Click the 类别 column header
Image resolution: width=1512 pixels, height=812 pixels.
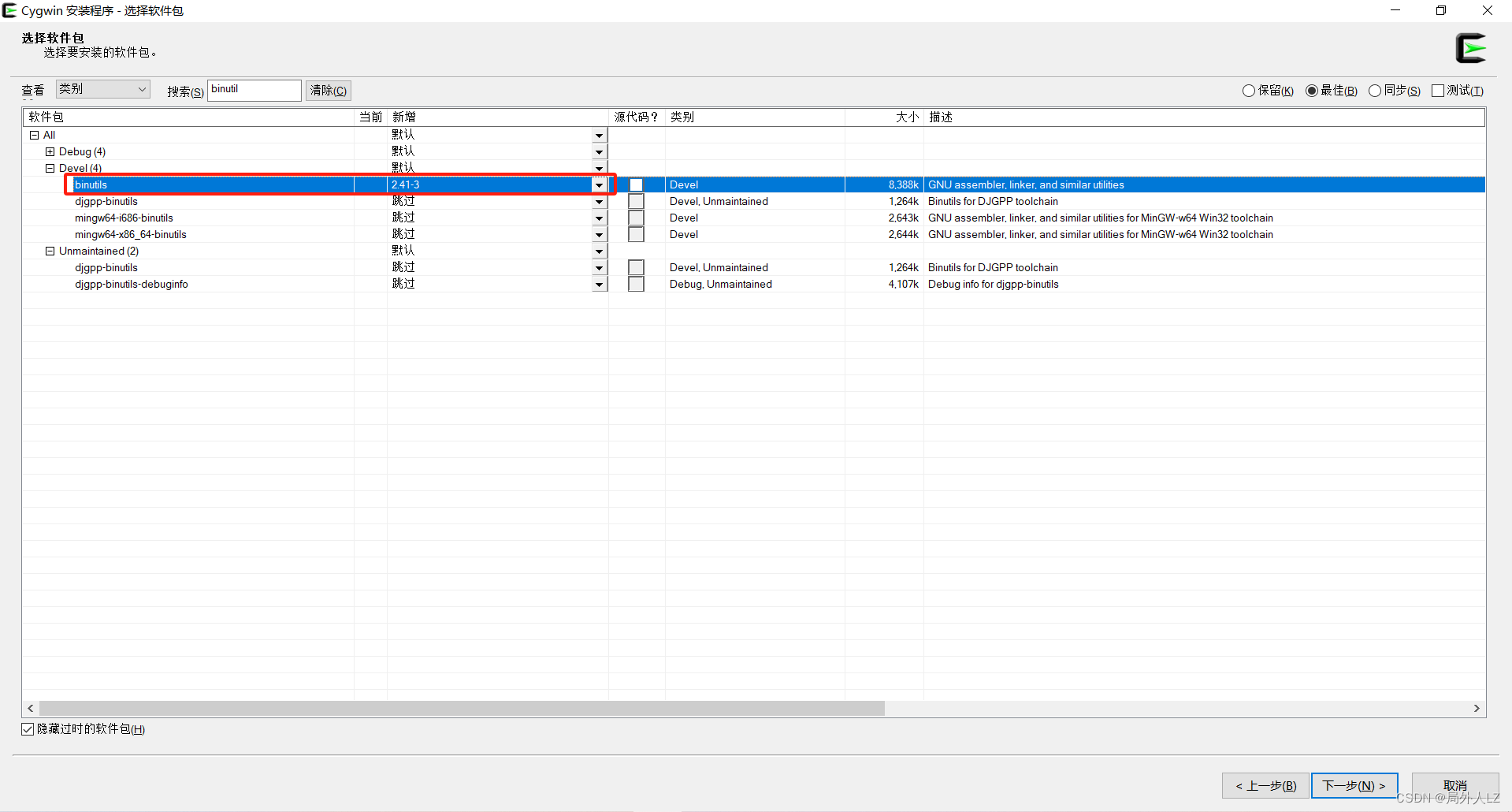tap(755, 117)
